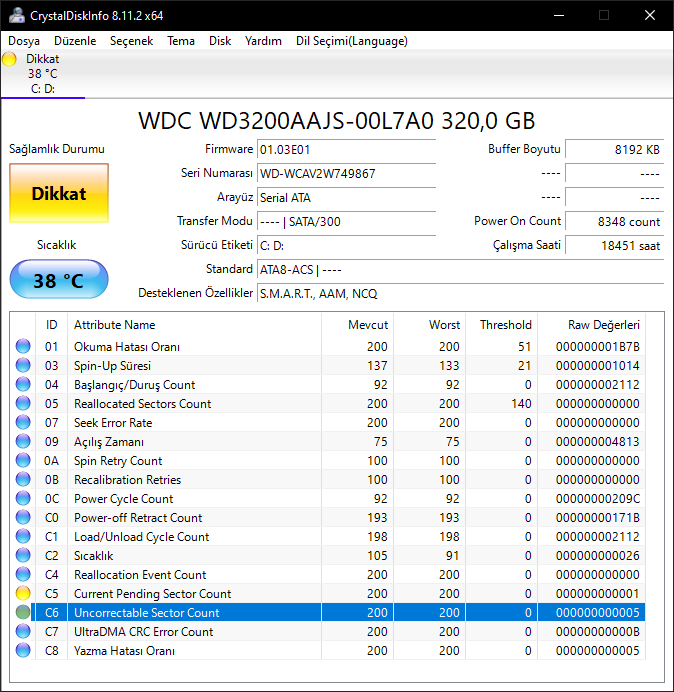Click the Buffer Boyutu field 8192 KB
Viewport: 674px width, 692px height.
point(614,150)
